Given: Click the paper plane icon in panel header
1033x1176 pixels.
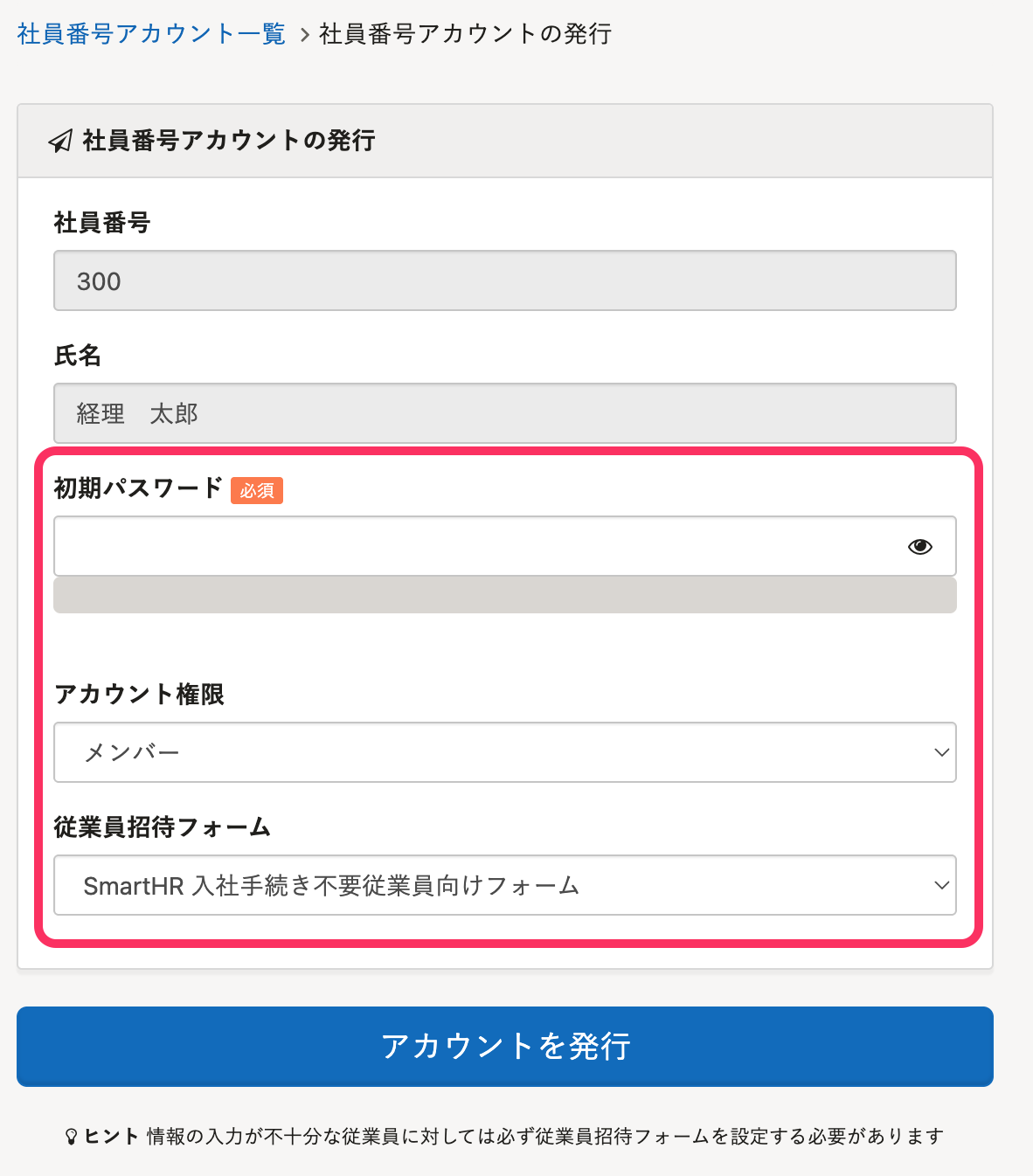Looking at the screenshot, I should [x=60, y=141].
